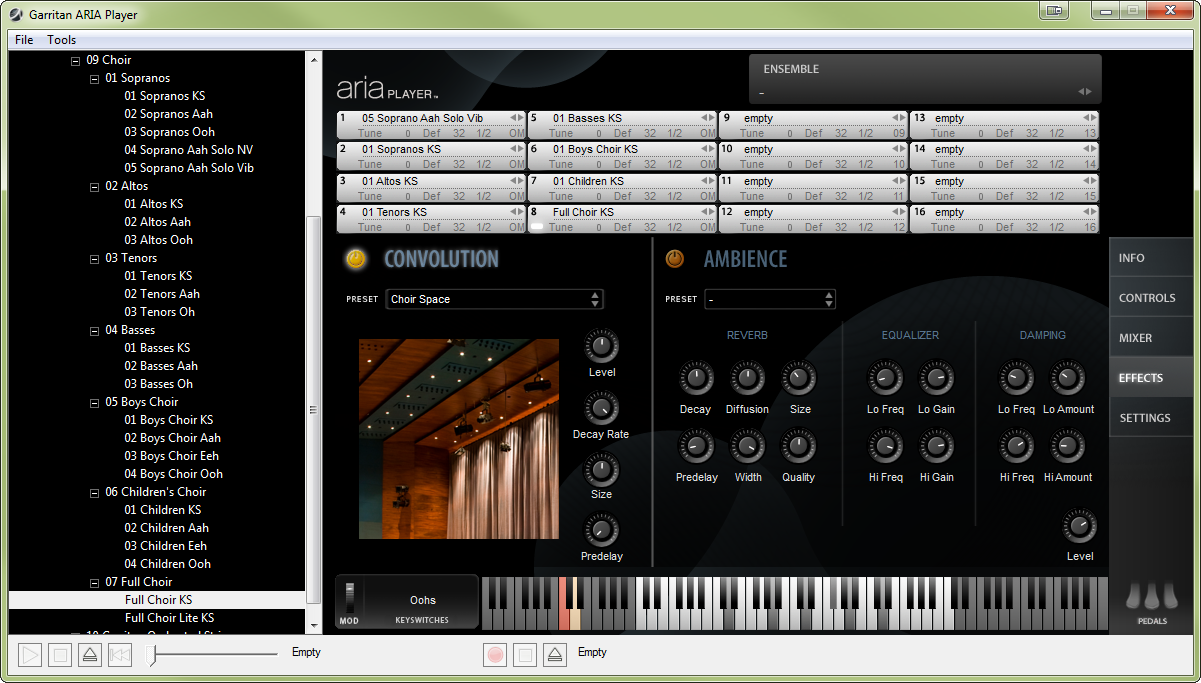Click the instrument tree vertical scrollbar
The width and height of the screenshot is (1201, 683).
(314, 409)
